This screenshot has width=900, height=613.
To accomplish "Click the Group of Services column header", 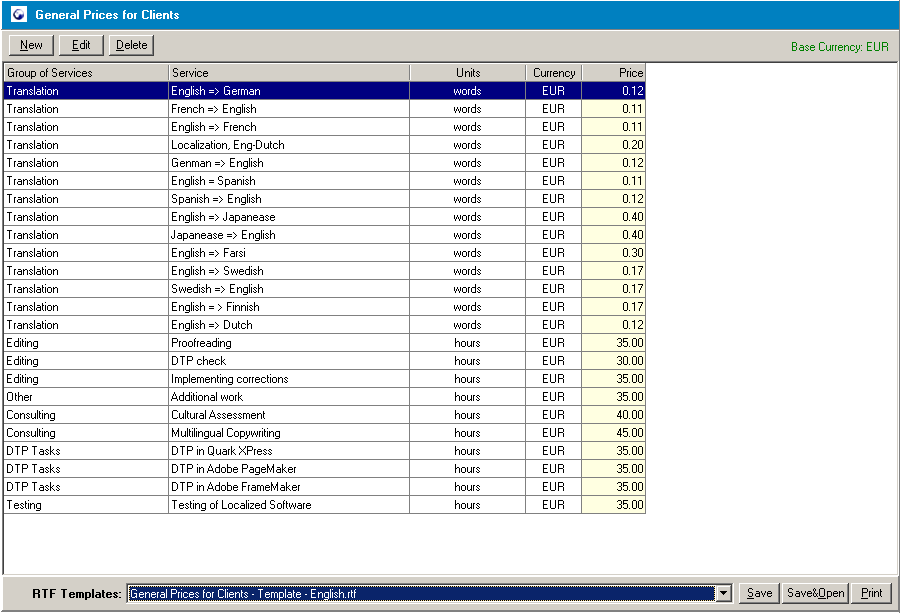I will tap(84, 72).
